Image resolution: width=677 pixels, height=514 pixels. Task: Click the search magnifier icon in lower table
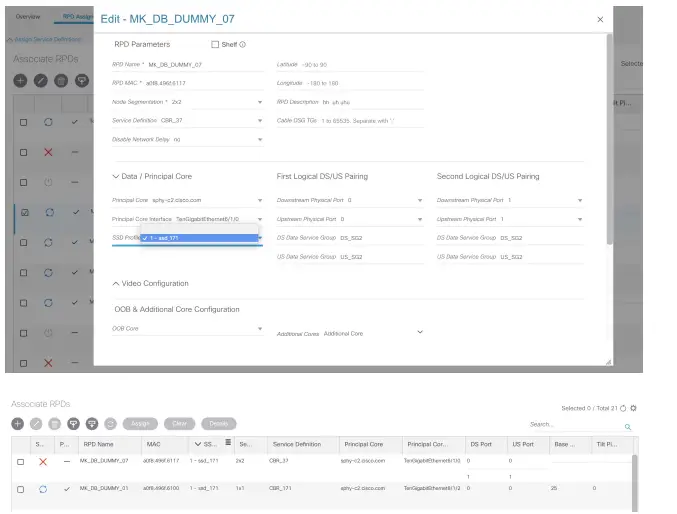(x=628, y=426)
